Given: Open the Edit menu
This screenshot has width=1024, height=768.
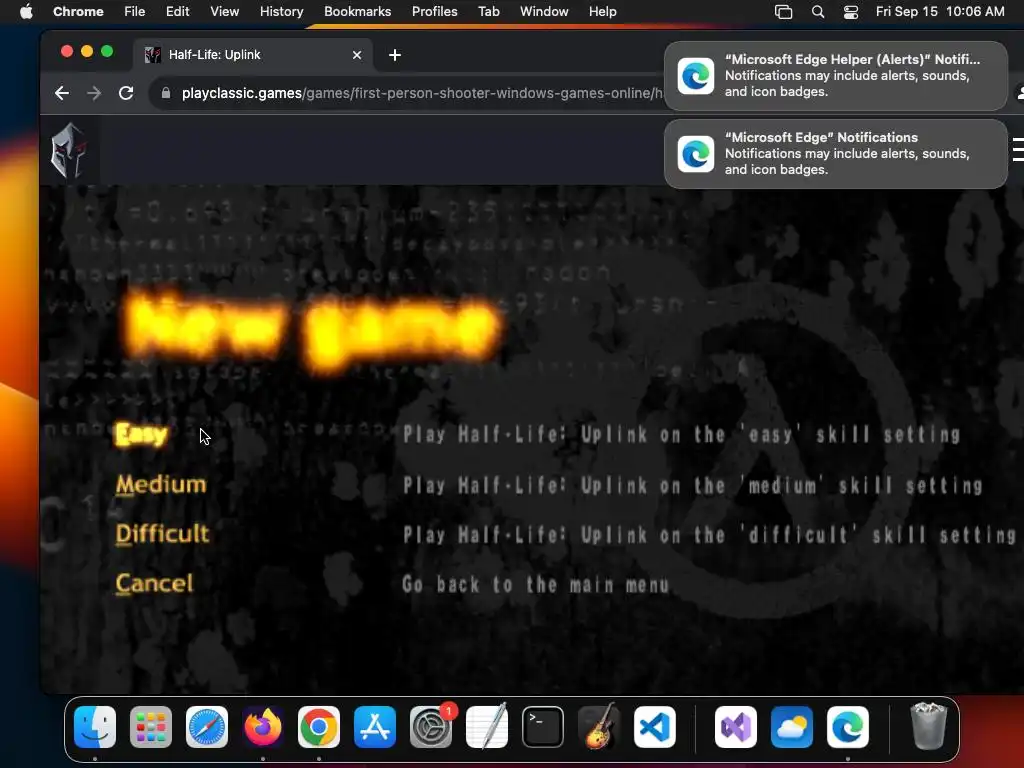Looking at the screenshot, I should click(x=177, y=12).
